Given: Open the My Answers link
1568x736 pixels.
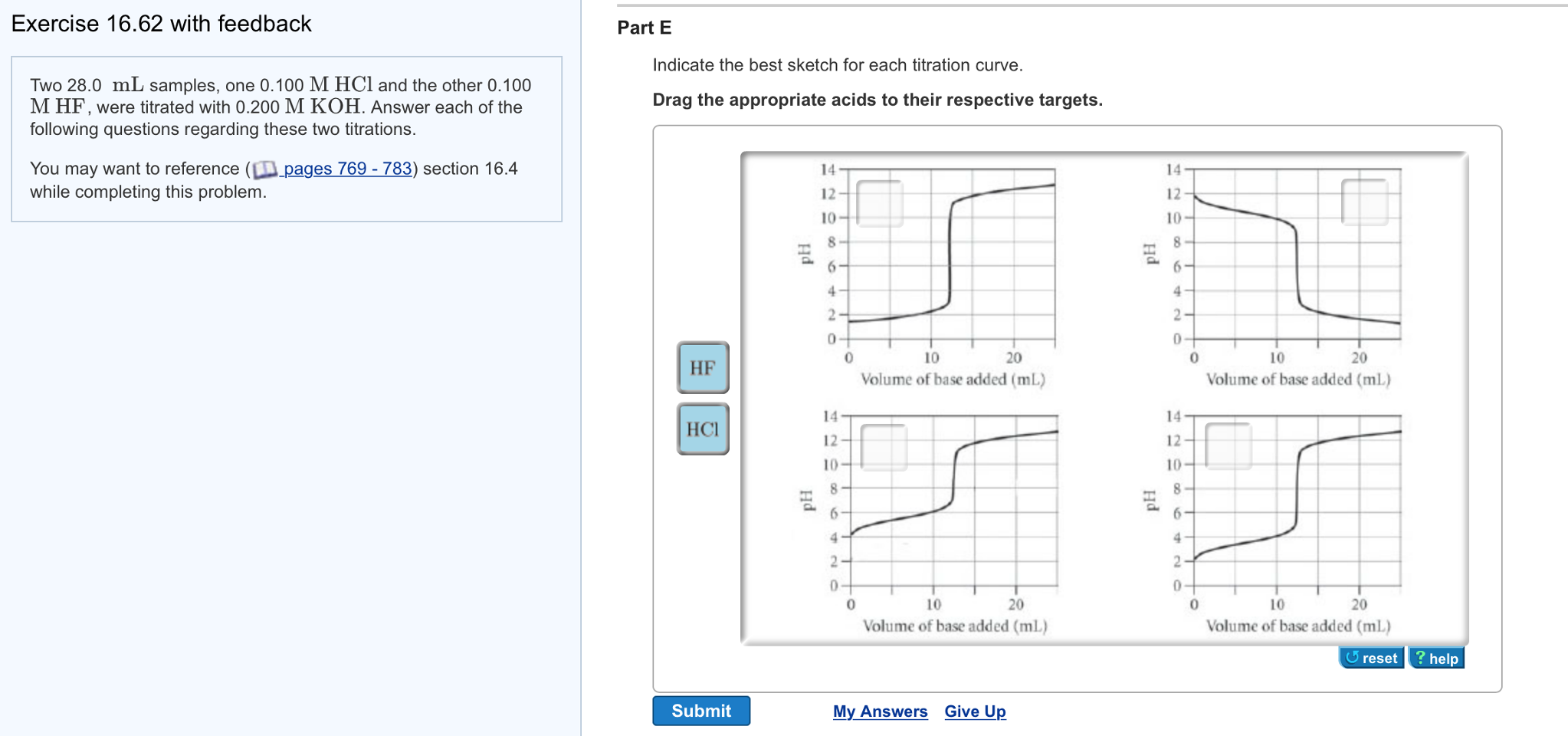Looking at the screenshot, I should point(880,711).
